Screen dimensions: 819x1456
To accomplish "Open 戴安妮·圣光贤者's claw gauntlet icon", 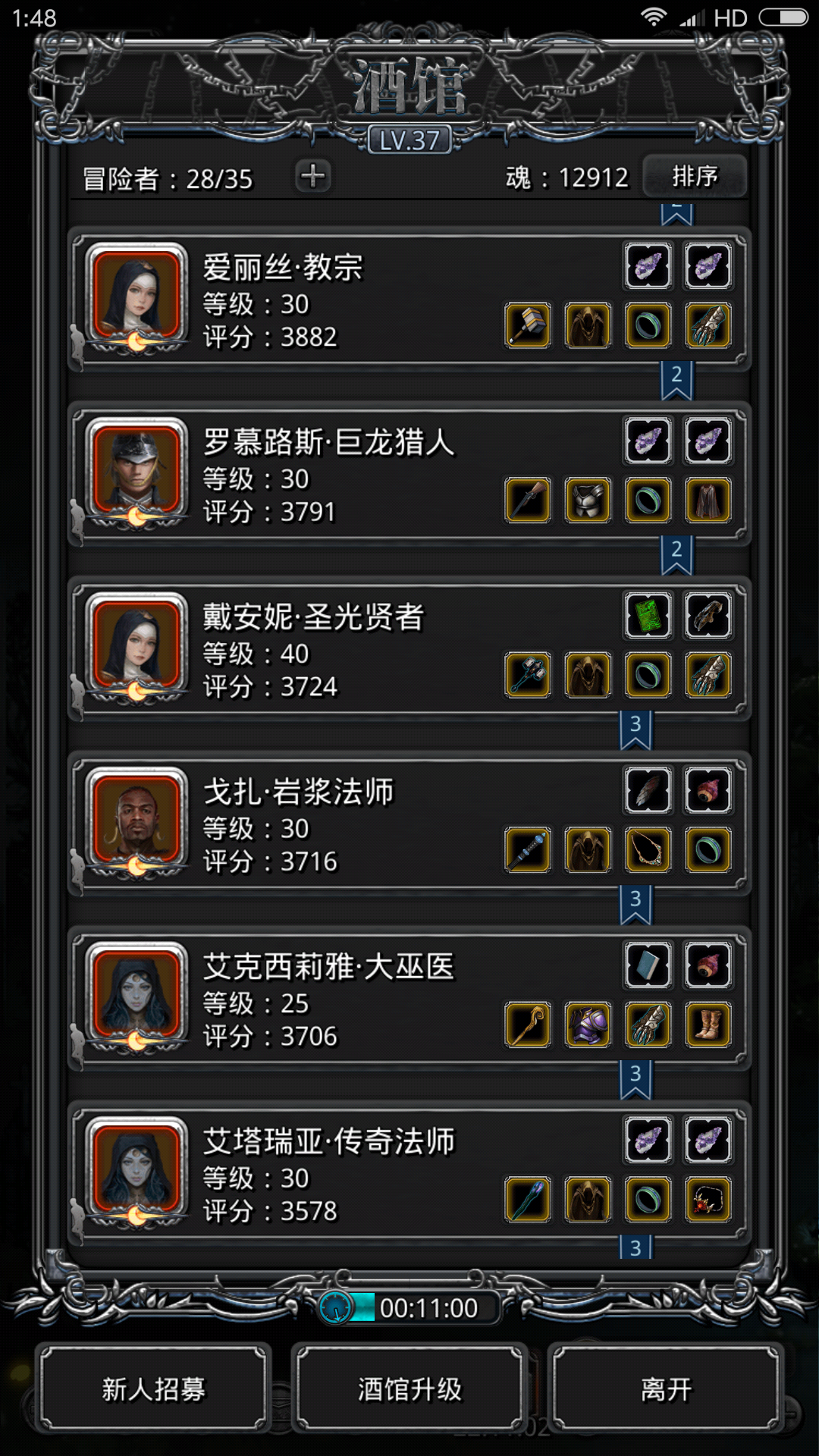I will pos(708,675).
